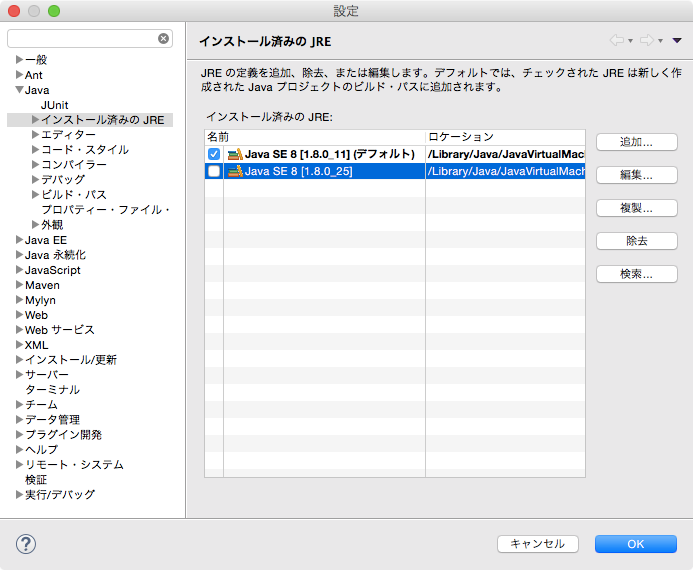The width and height of the screenshot is (693, 570).
Task: Select インストール/更新 in the tree
Action: [x=71, y=360]
